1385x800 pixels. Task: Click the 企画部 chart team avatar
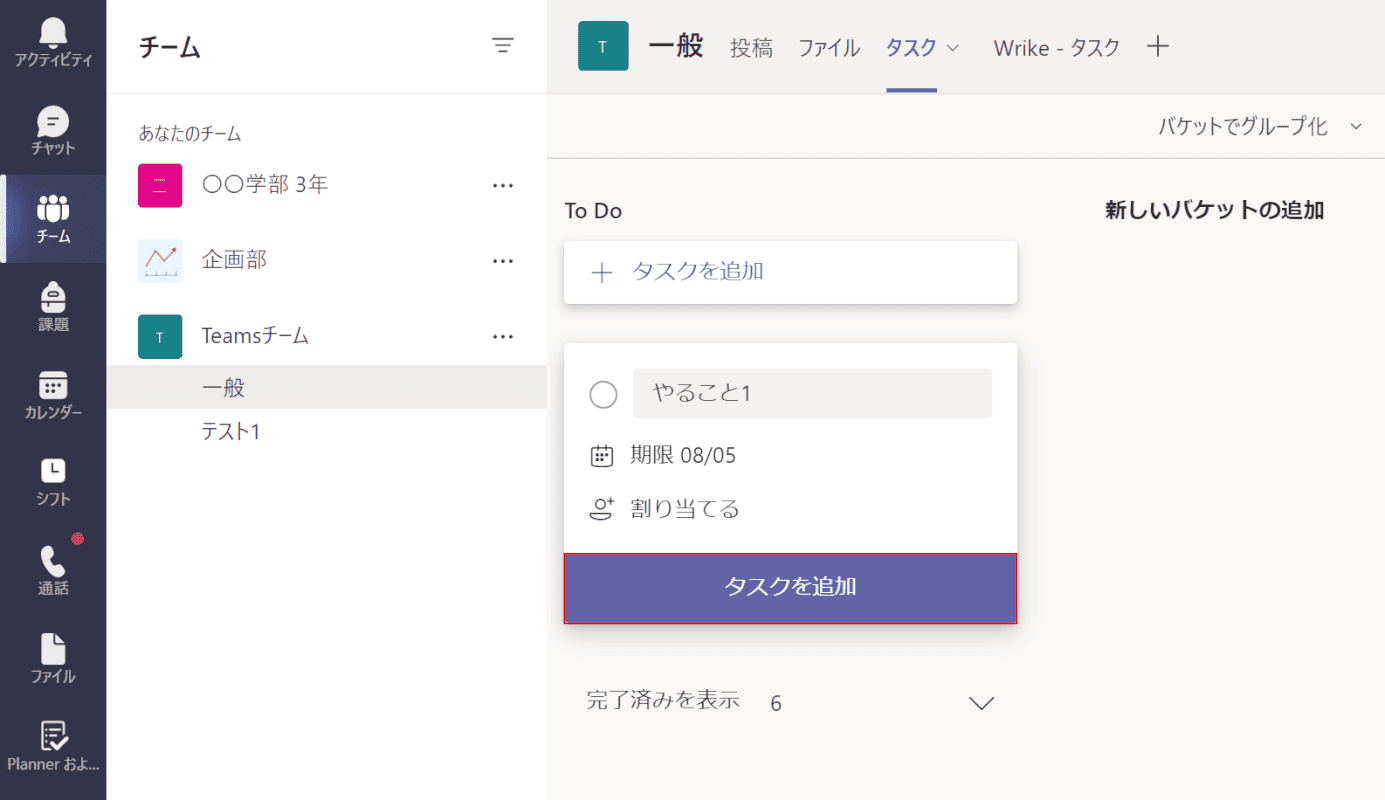pos(160,261)
